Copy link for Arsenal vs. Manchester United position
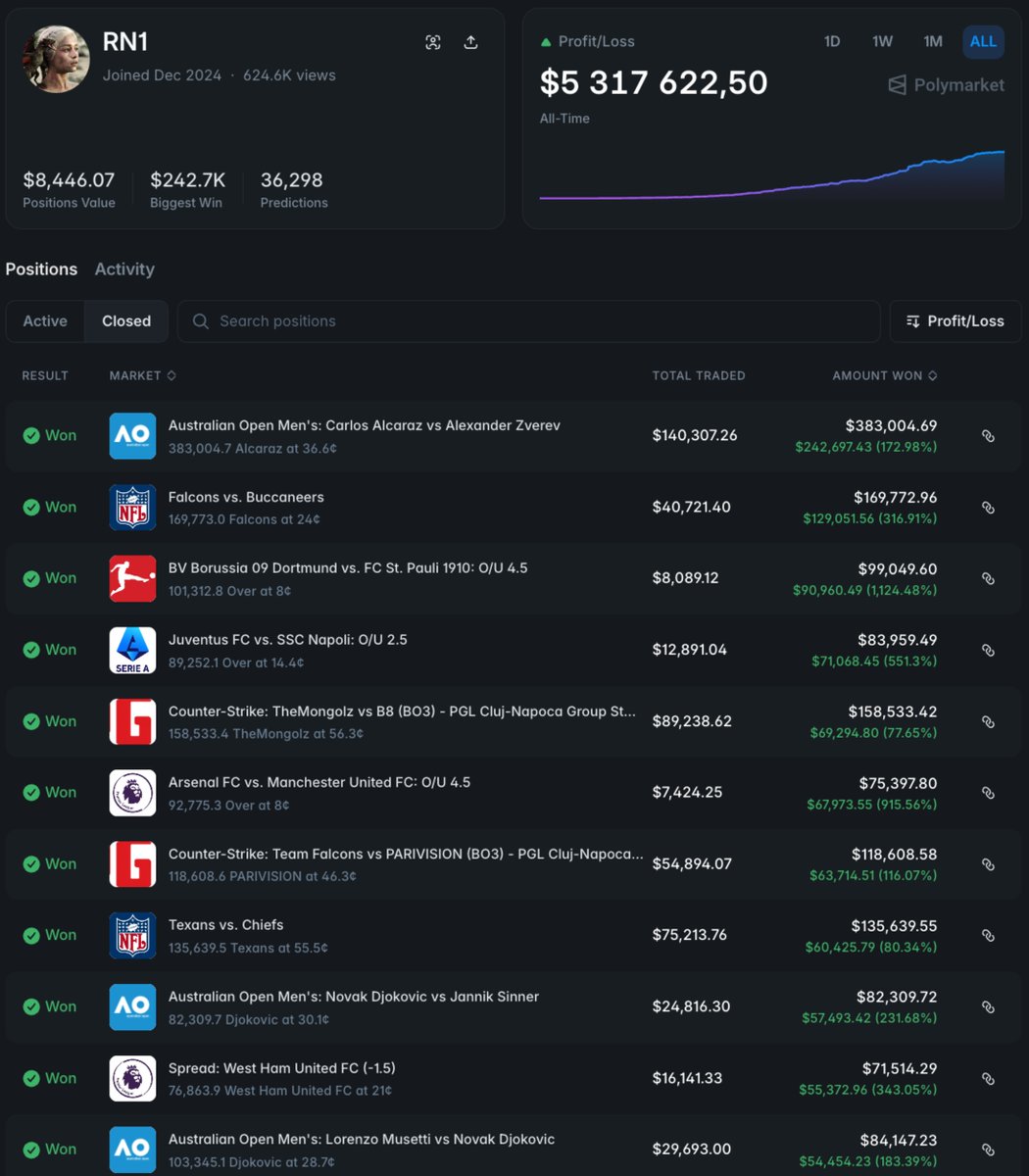 click(988, 793)
